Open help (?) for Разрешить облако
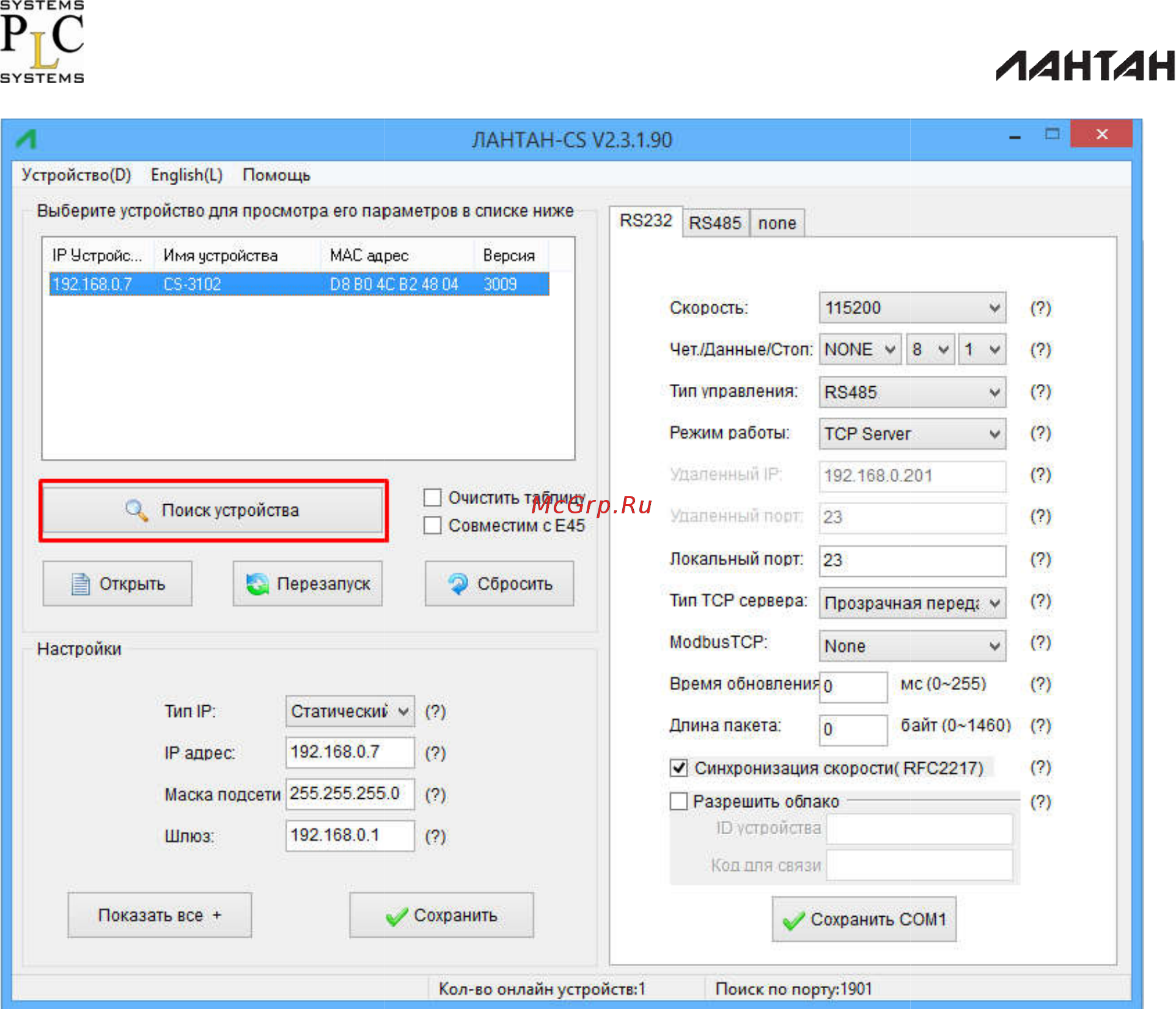The height and width of the screenshot is (1009, 1176). 1040,801
